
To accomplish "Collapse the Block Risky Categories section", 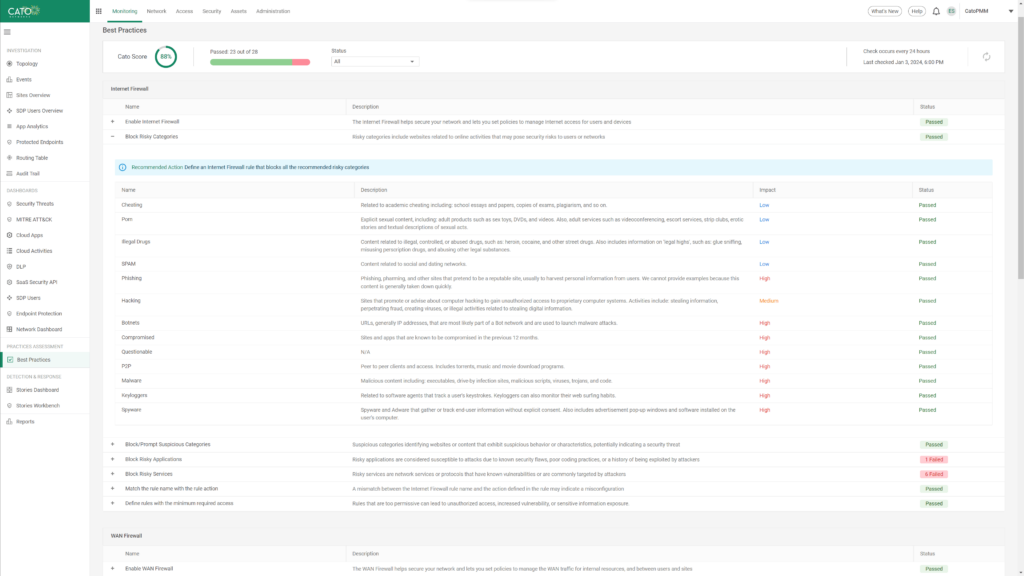I will point(110,136).
